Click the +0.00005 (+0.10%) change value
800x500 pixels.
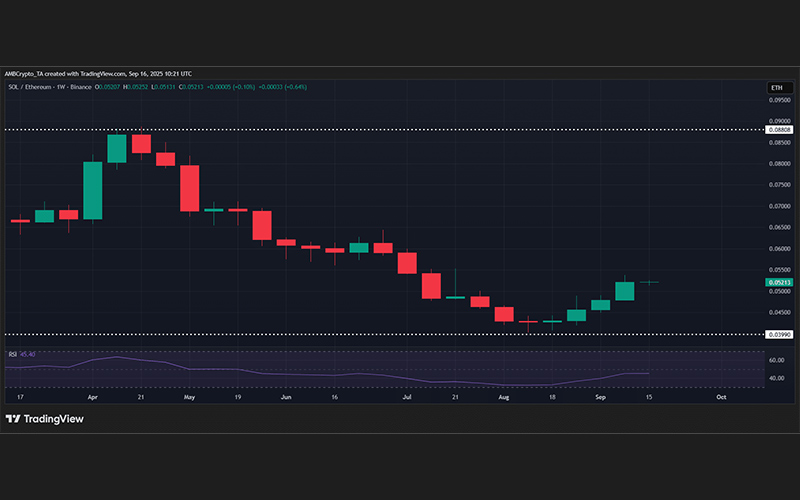(x=231, y=87)
